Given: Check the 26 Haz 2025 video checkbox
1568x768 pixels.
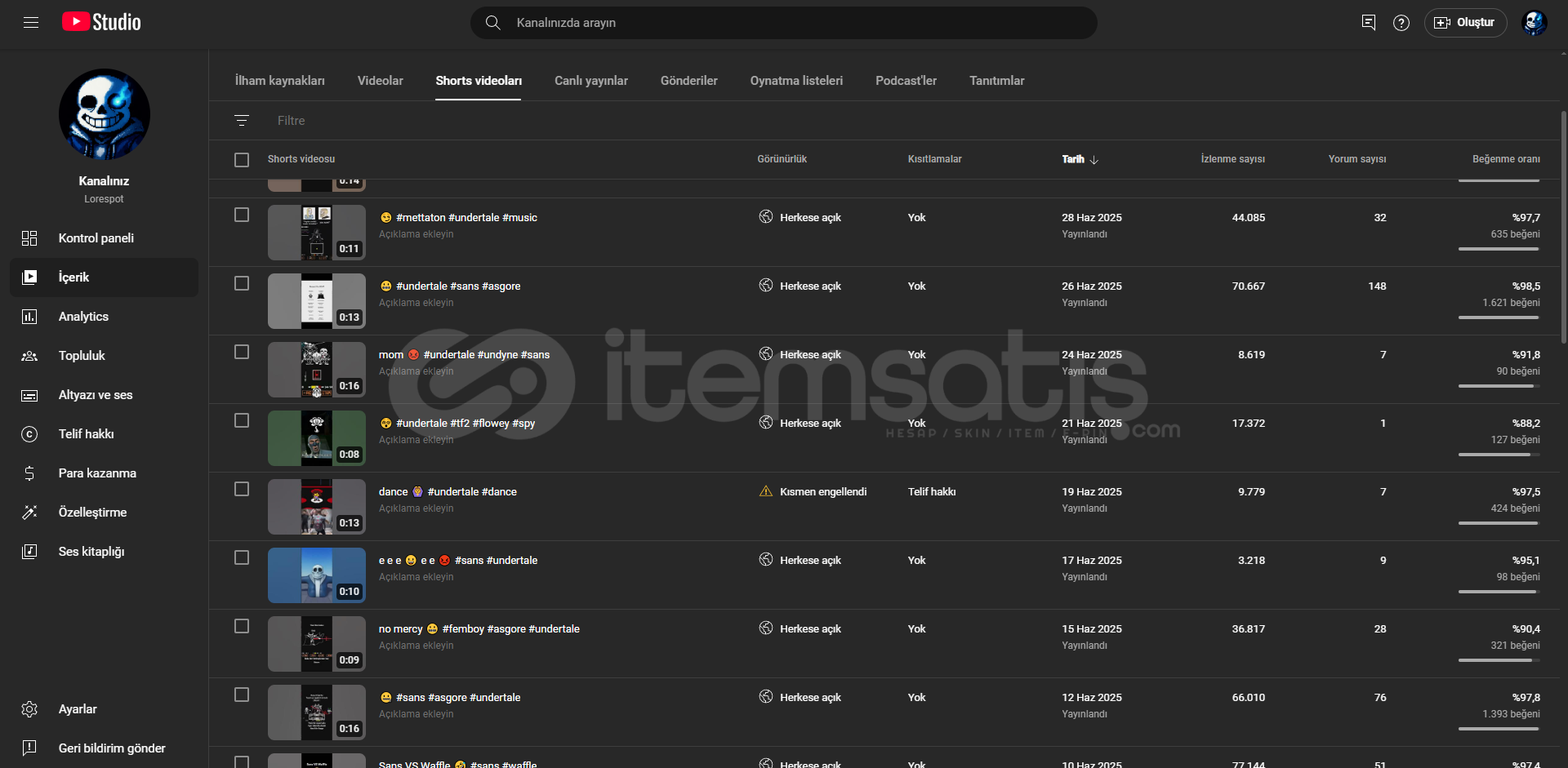Looking at the screenshot, I should click(242, 283).
